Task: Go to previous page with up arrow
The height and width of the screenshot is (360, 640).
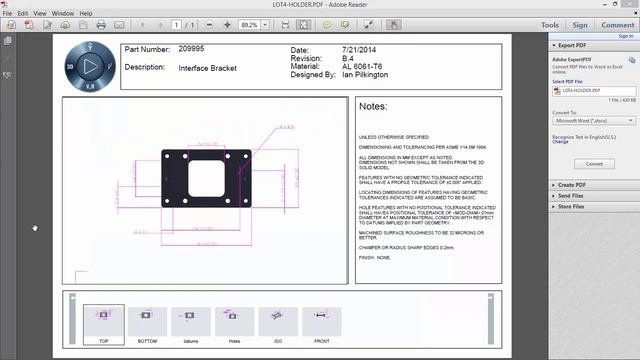Action: [142, 25]
